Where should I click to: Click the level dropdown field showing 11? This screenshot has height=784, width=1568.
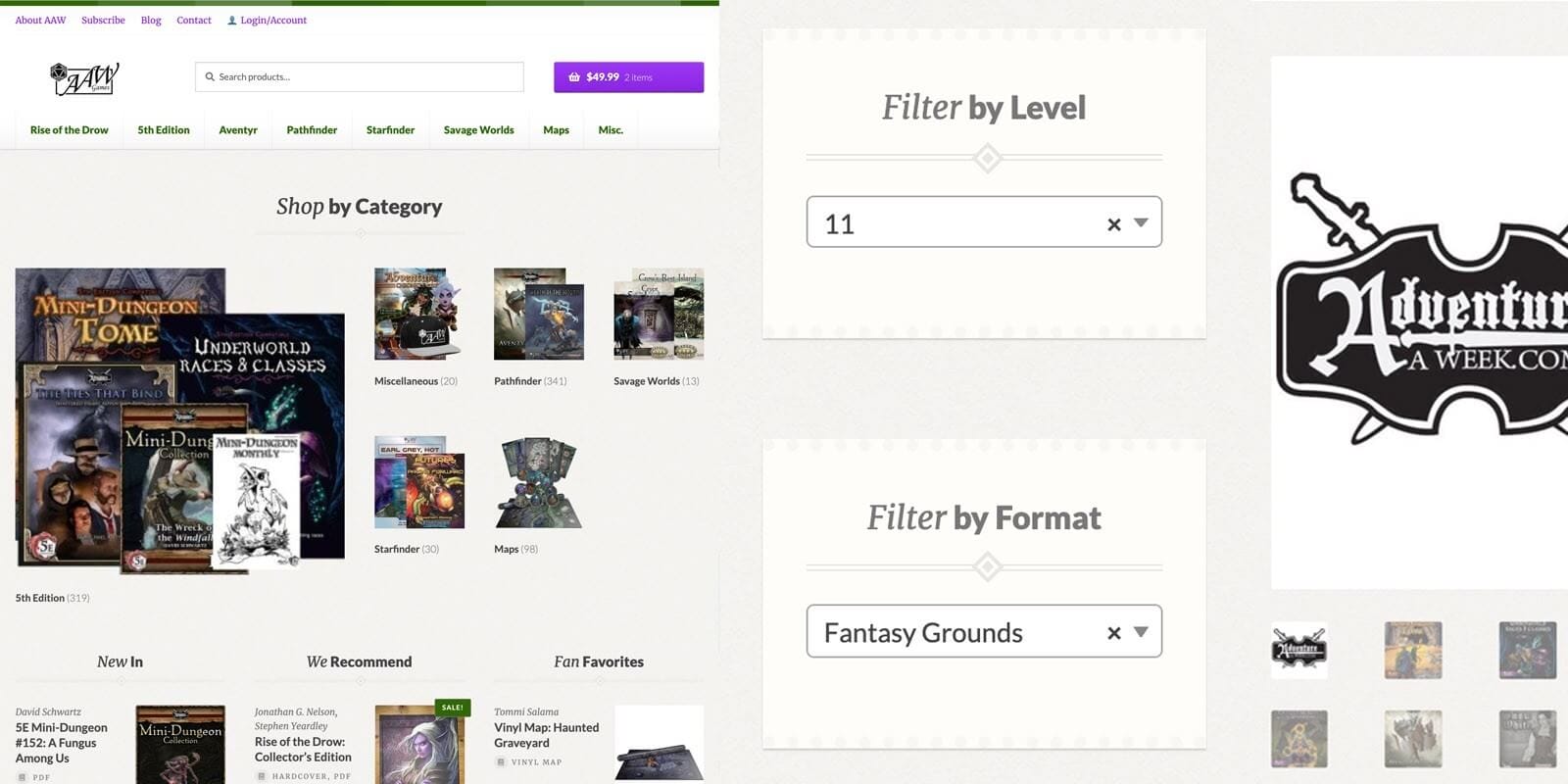[x=984, y=221]
